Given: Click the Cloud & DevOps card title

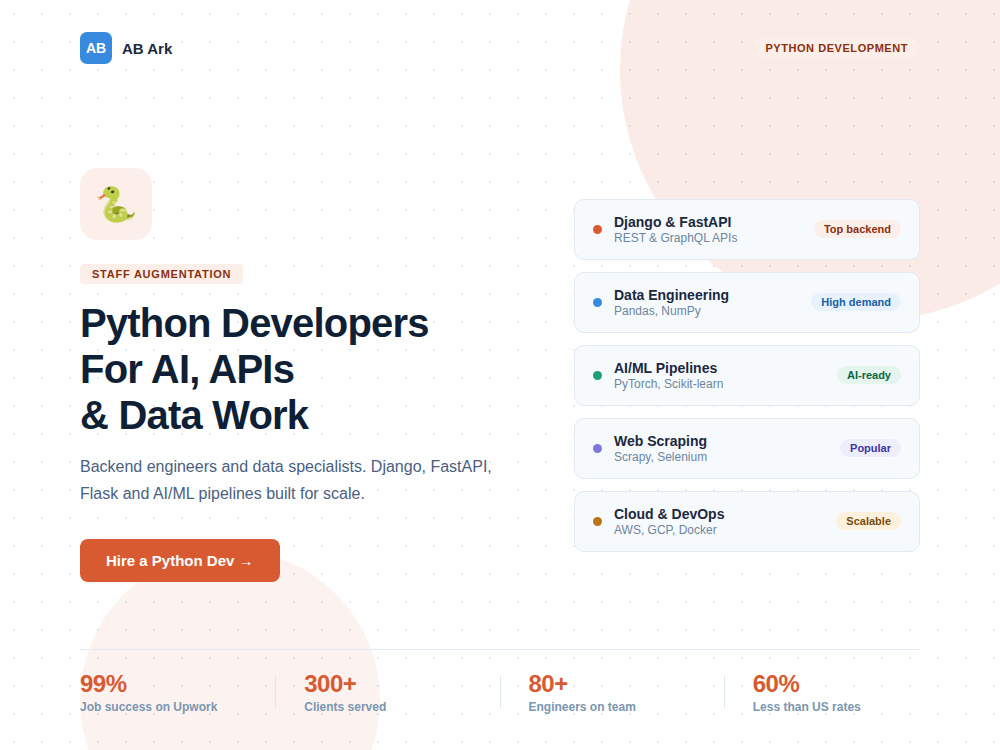Looking at the screenshot, I should tap(669, 514).
